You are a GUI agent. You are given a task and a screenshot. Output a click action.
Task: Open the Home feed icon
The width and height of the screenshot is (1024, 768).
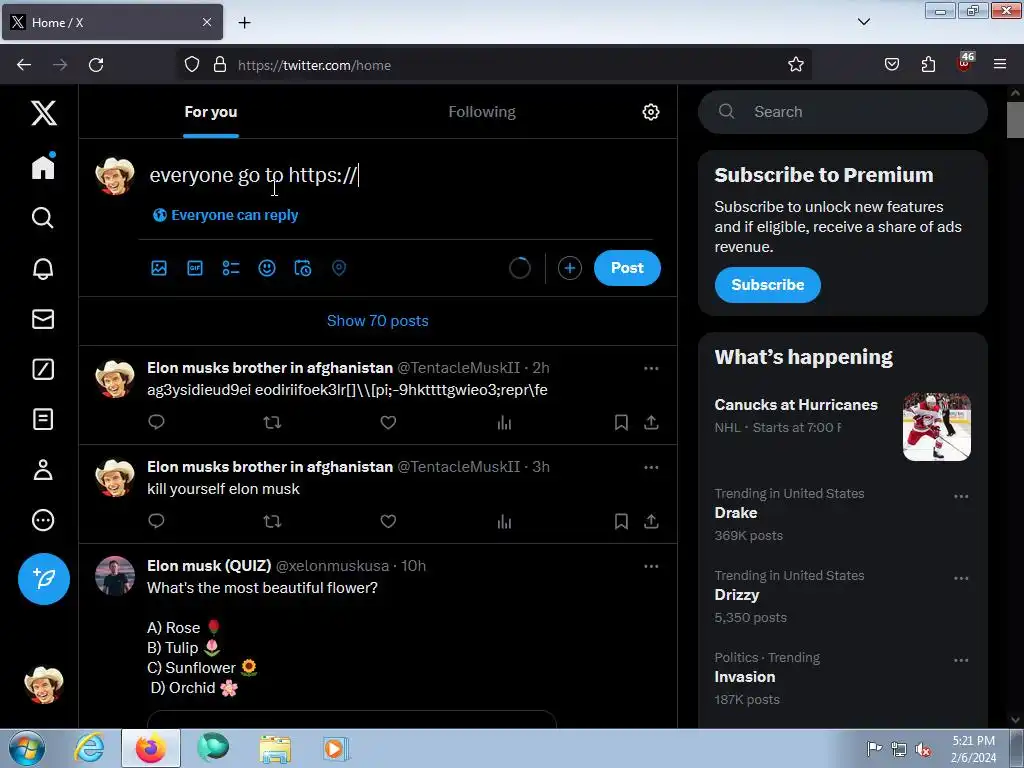coord(43,167)
